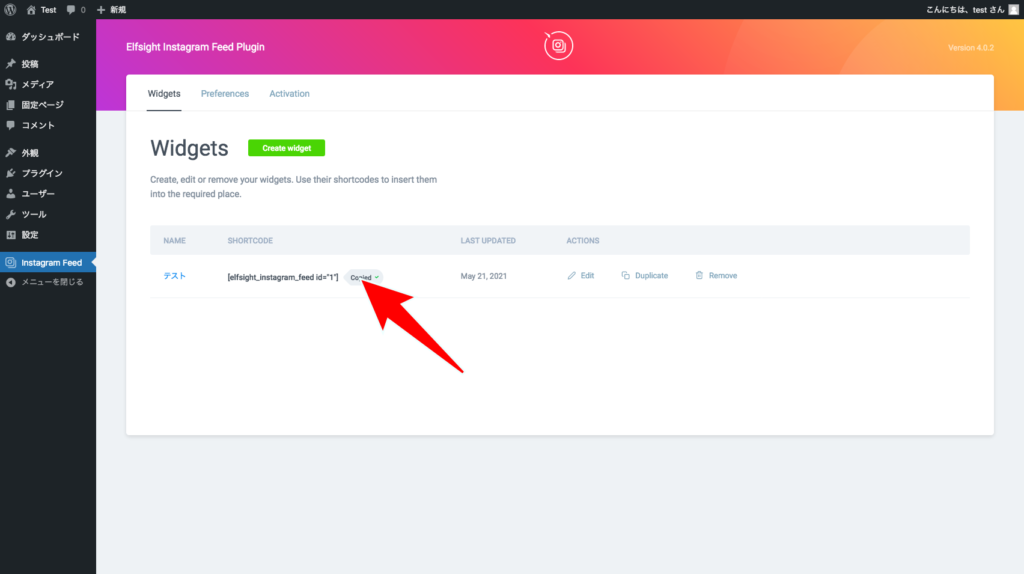Click the Copied shortcode button

365,277
